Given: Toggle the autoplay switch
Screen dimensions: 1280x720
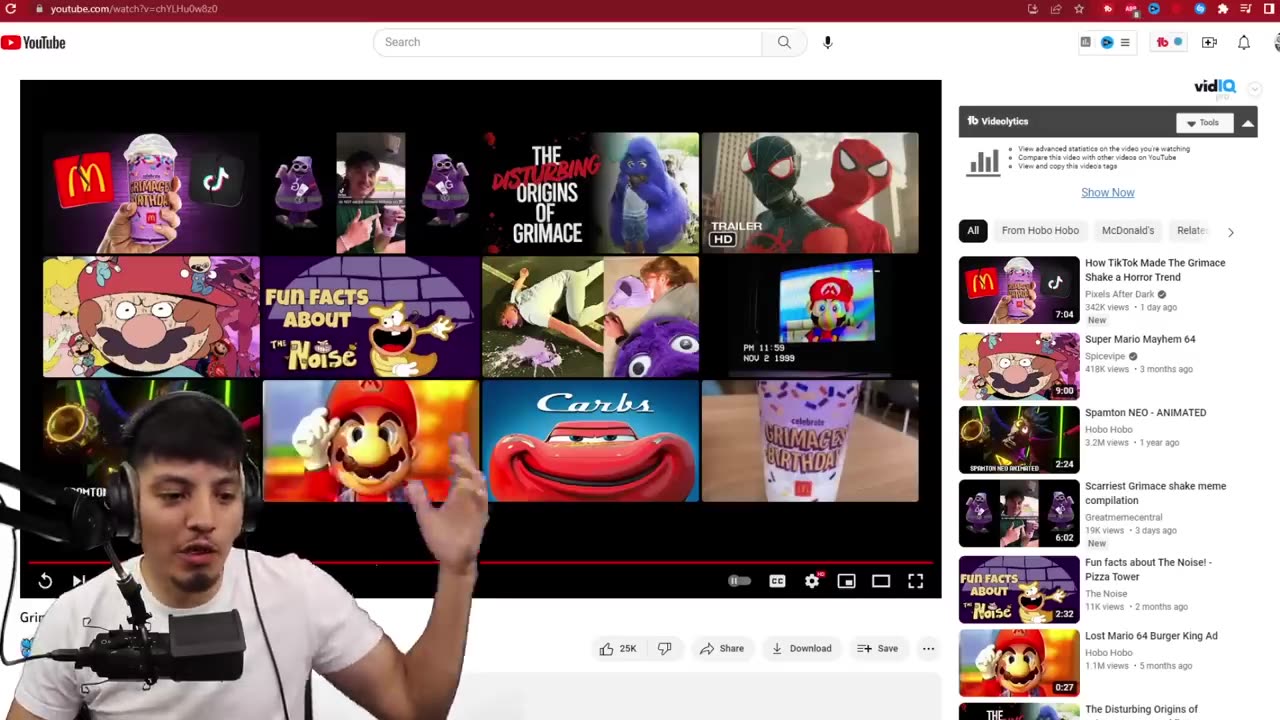Looking at the screenshot, I should pos(739,581).
